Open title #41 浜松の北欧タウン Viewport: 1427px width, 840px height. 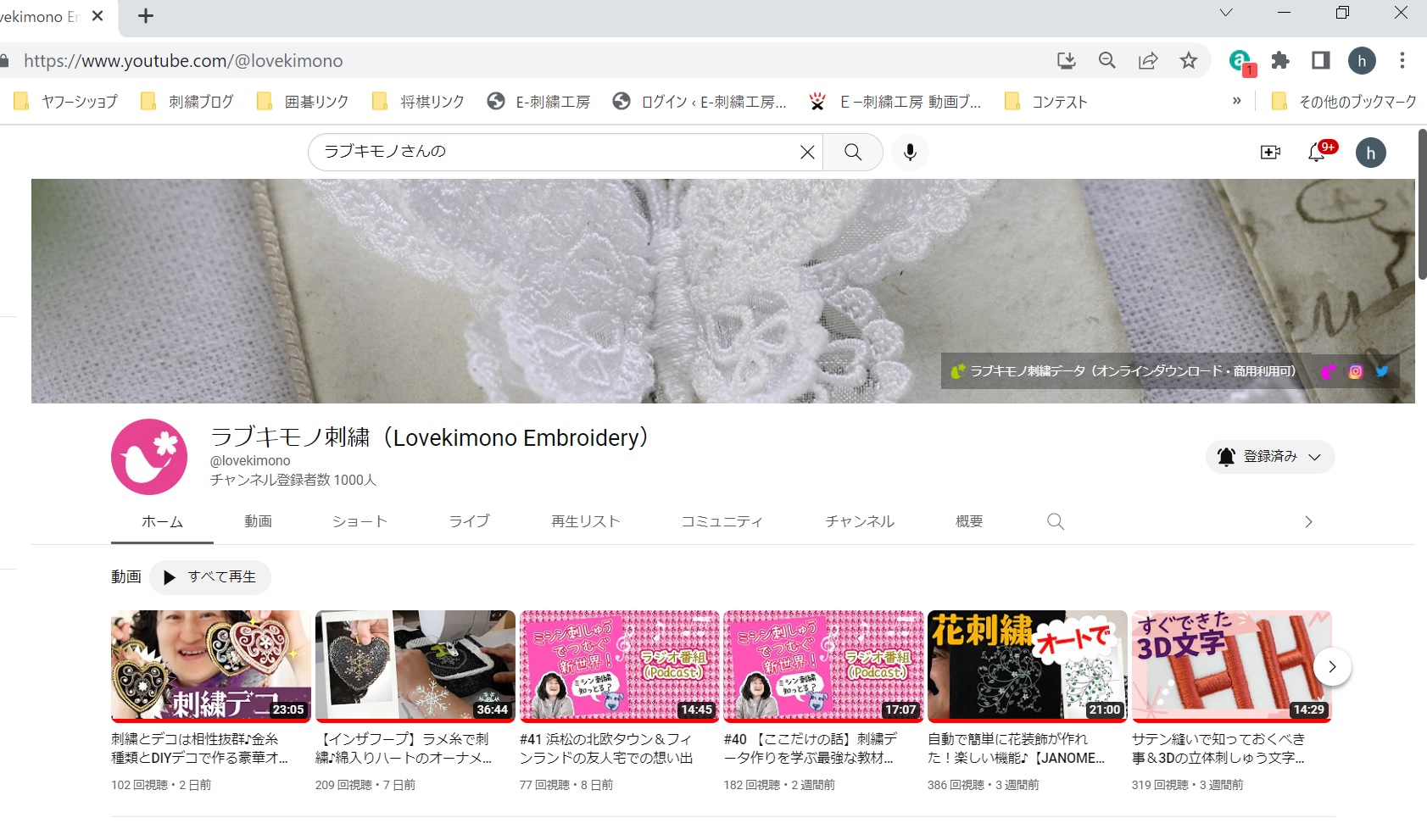607,748
